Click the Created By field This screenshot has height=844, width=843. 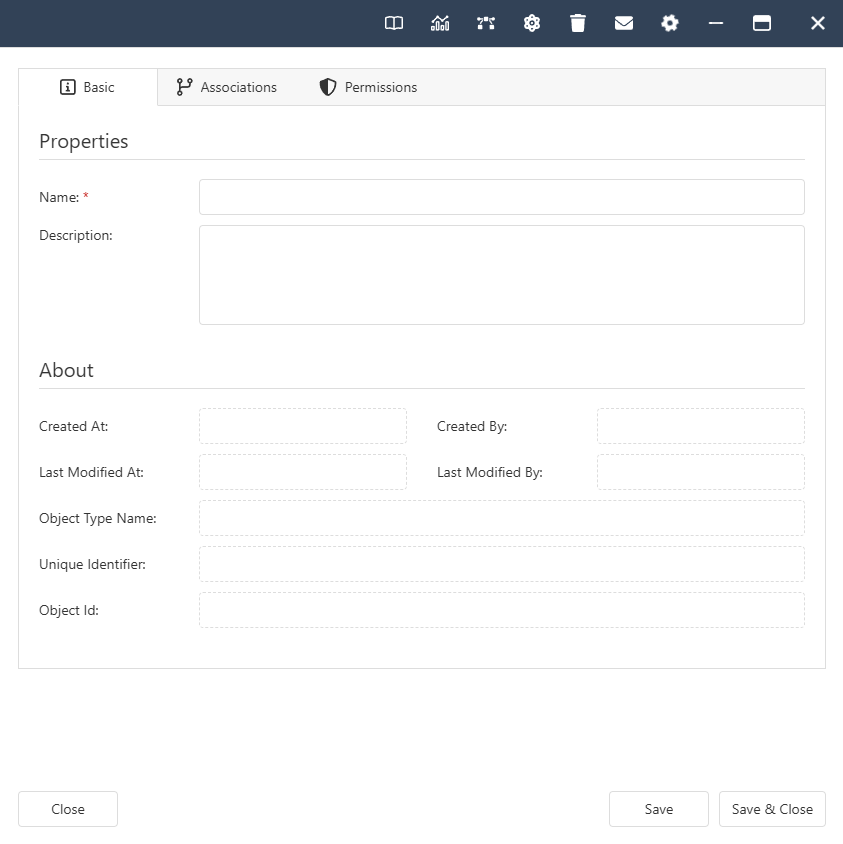(700, 426)
